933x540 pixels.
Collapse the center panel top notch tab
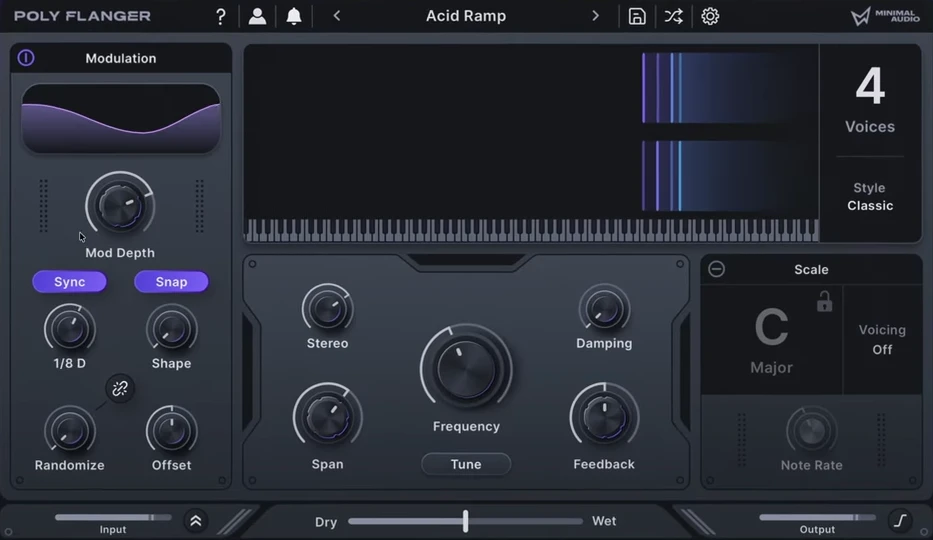pyautogui.click(x=466, y=262)
